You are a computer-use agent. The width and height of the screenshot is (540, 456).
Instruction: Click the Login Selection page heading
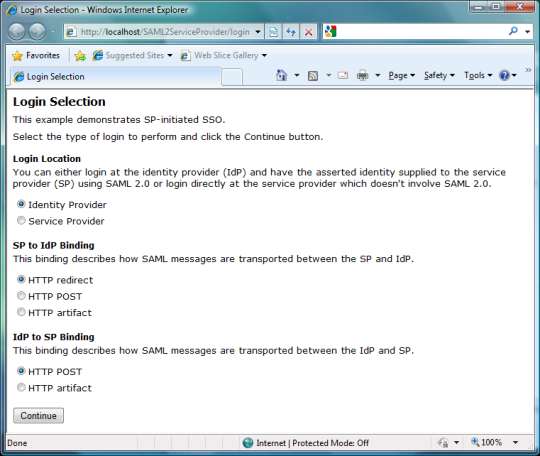click(x=59, y=102)
